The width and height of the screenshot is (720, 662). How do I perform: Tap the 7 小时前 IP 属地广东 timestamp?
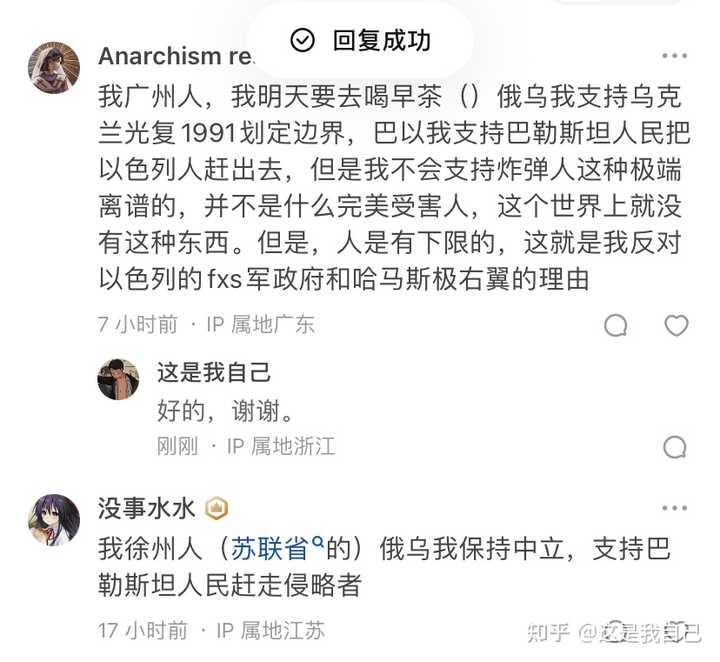point(206,325)
